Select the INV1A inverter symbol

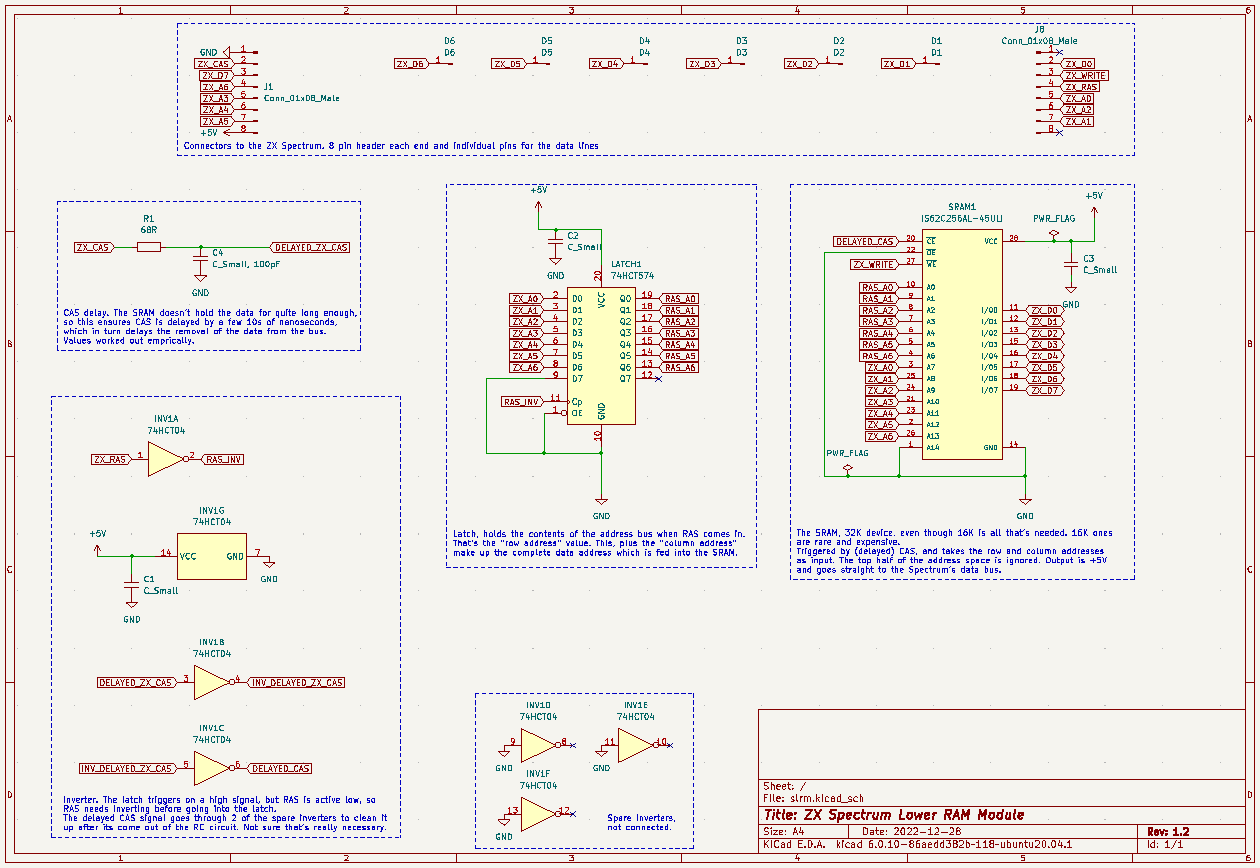pyautogui.click(x=164, y=459)
